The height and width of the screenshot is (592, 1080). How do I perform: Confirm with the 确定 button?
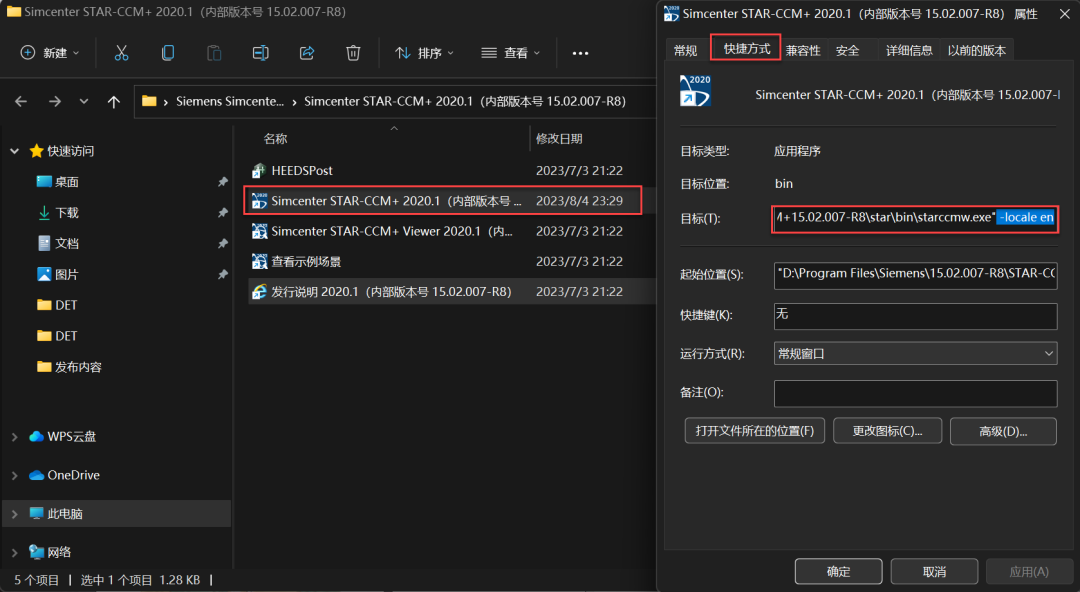[838, 571]
